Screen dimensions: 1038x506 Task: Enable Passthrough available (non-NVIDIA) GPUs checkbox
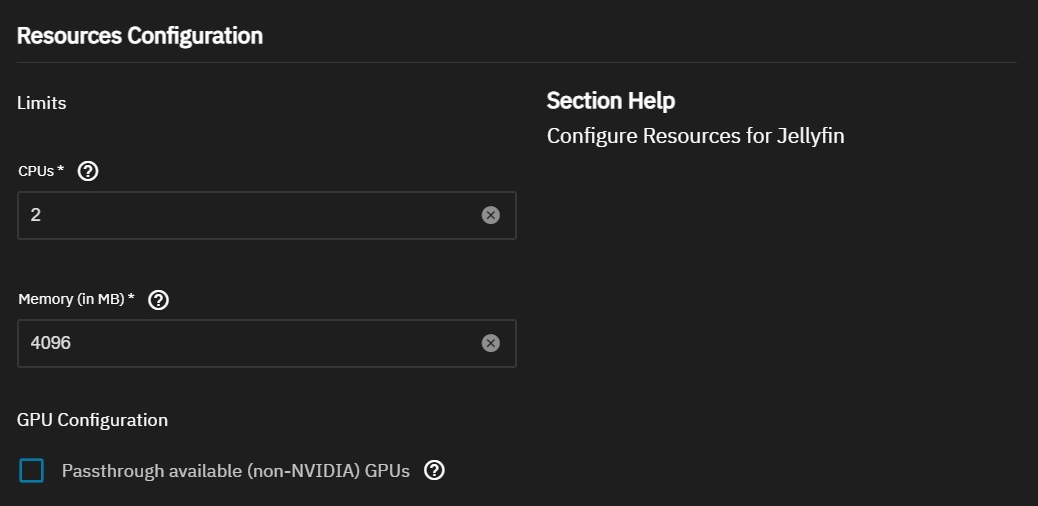(x=32, y=470)
